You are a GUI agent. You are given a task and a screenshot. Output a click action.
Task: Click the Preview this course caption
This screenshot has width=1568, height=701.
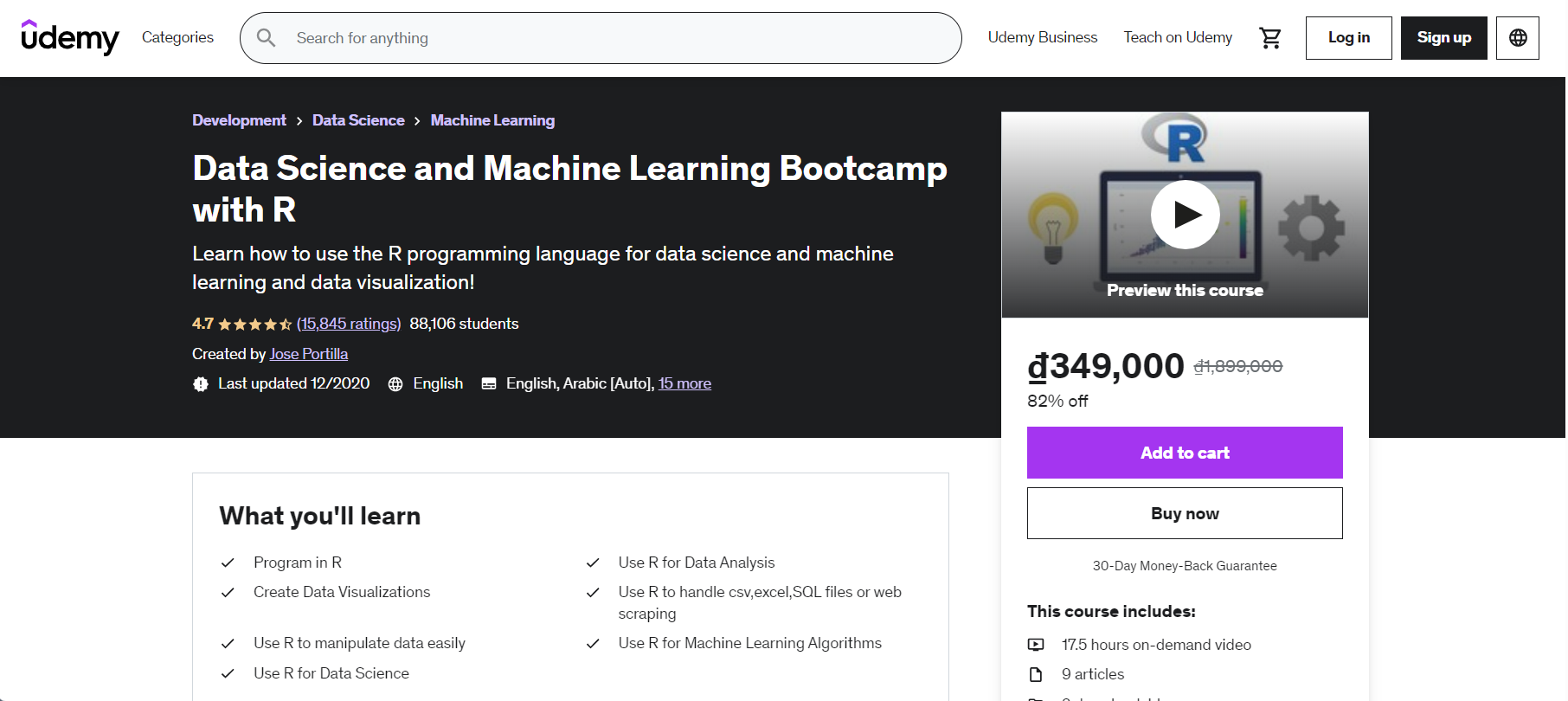1185,291
